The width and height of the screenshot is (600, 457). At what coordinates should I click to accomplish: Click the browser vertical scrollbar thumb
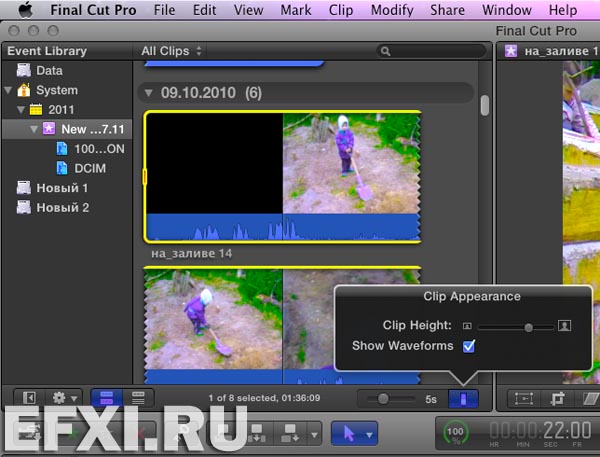coord(485,105)
